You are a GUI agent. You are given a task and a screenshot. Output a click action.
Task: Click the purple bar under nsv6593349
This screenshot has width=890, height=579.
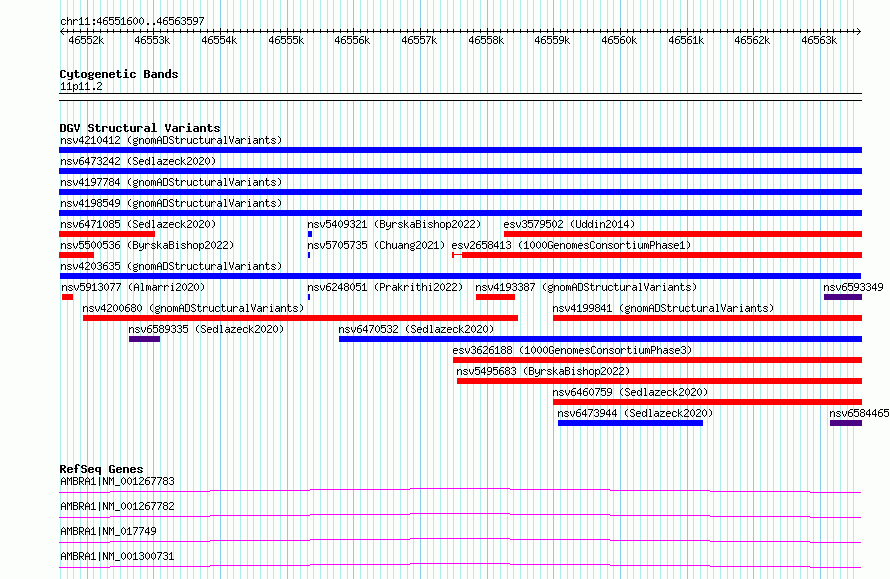pos(843,297)
